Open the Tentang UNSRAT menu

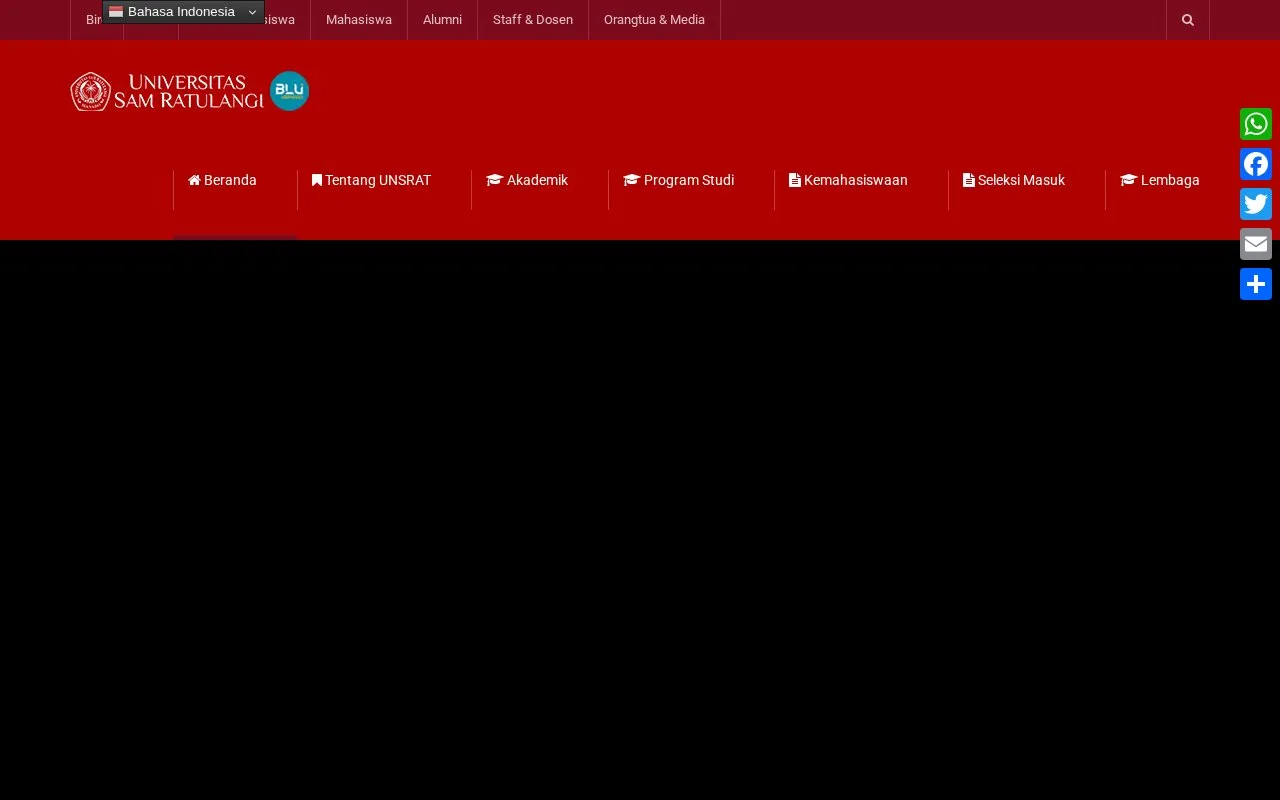coord(371,181)
